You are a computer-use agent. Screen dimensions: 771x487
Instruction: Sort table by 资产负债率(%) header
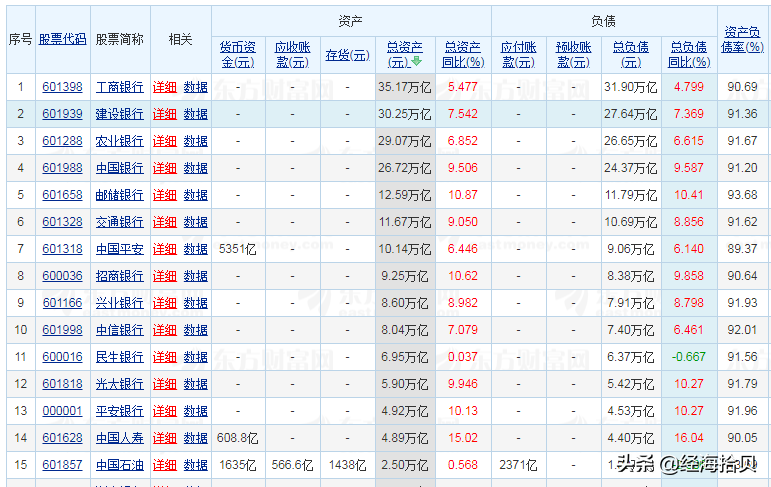pos(742,40)
